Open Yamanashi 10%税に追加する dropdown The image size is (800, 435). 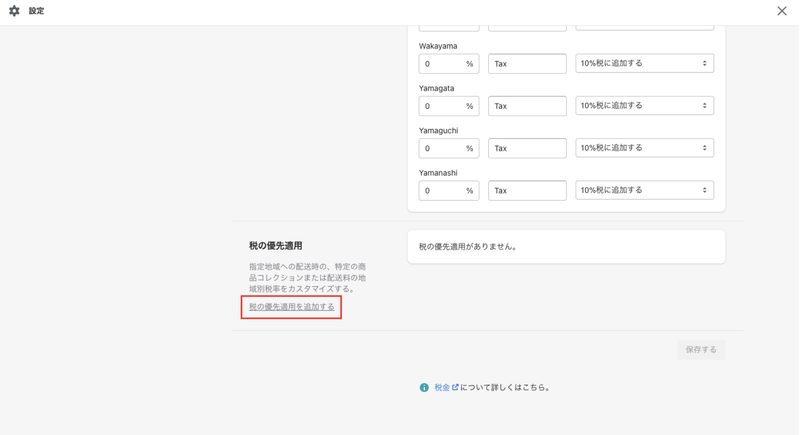644,190
